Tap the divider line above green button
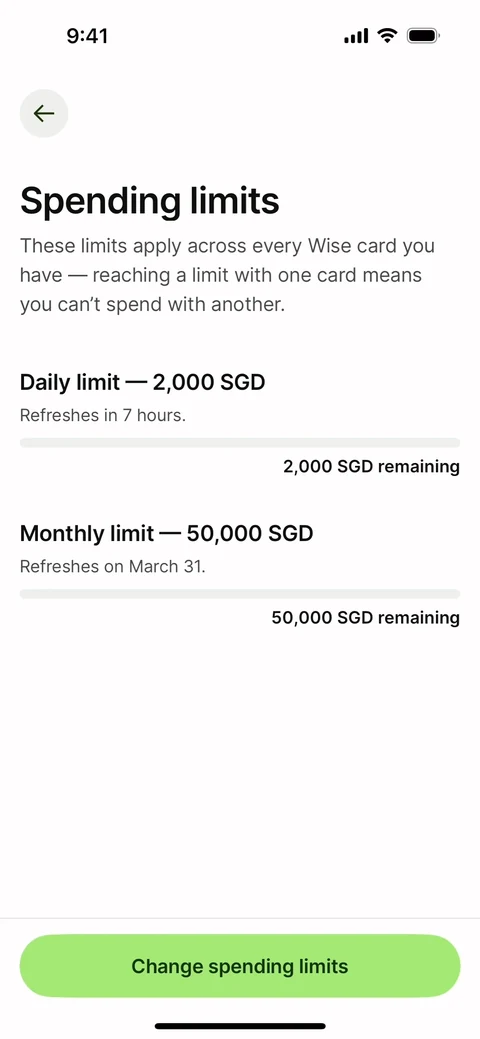This screenshot has height=1039, width=480. [240, 918]
